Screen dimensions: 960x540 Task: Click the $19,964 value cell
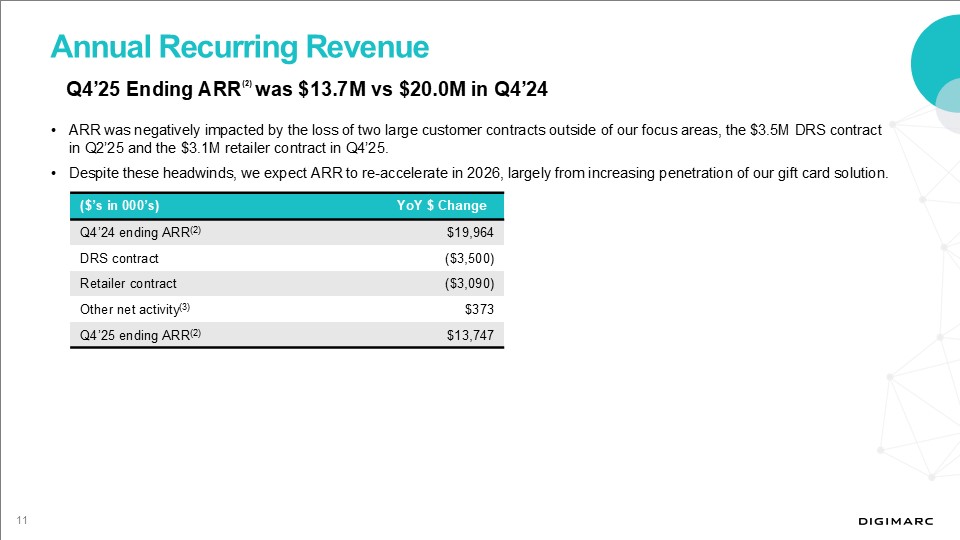click(469, 232)
